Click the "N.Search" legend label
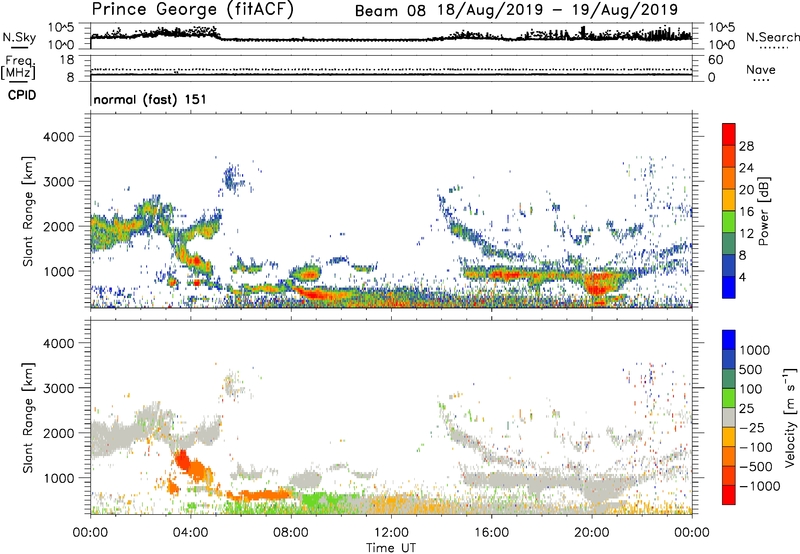Image resolution: width=800 pixels, height=554 pixels. [x=772, y=37]
